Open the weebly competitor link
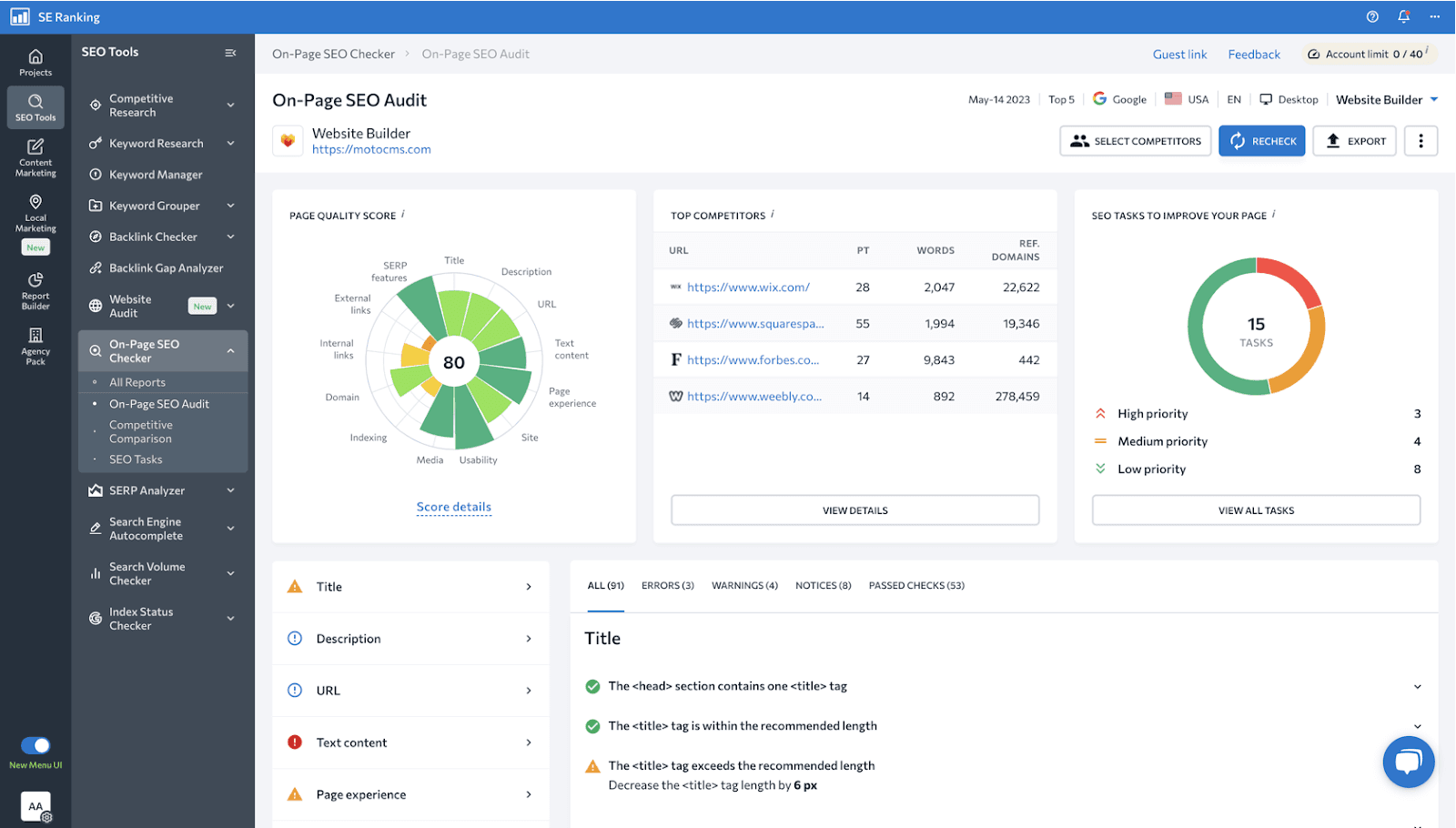Viewport: 1456px width, 828px height. 754,396
